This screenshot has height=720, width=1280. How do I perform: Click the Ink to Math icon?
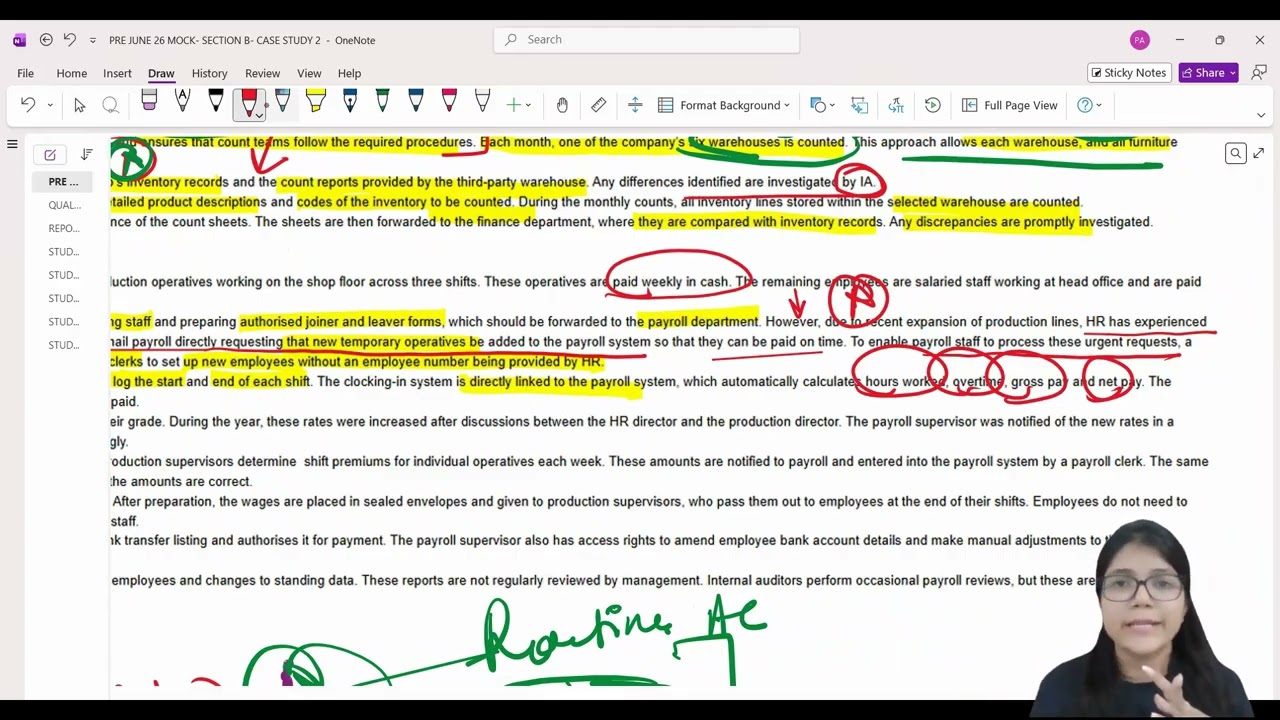click(896, 105)
